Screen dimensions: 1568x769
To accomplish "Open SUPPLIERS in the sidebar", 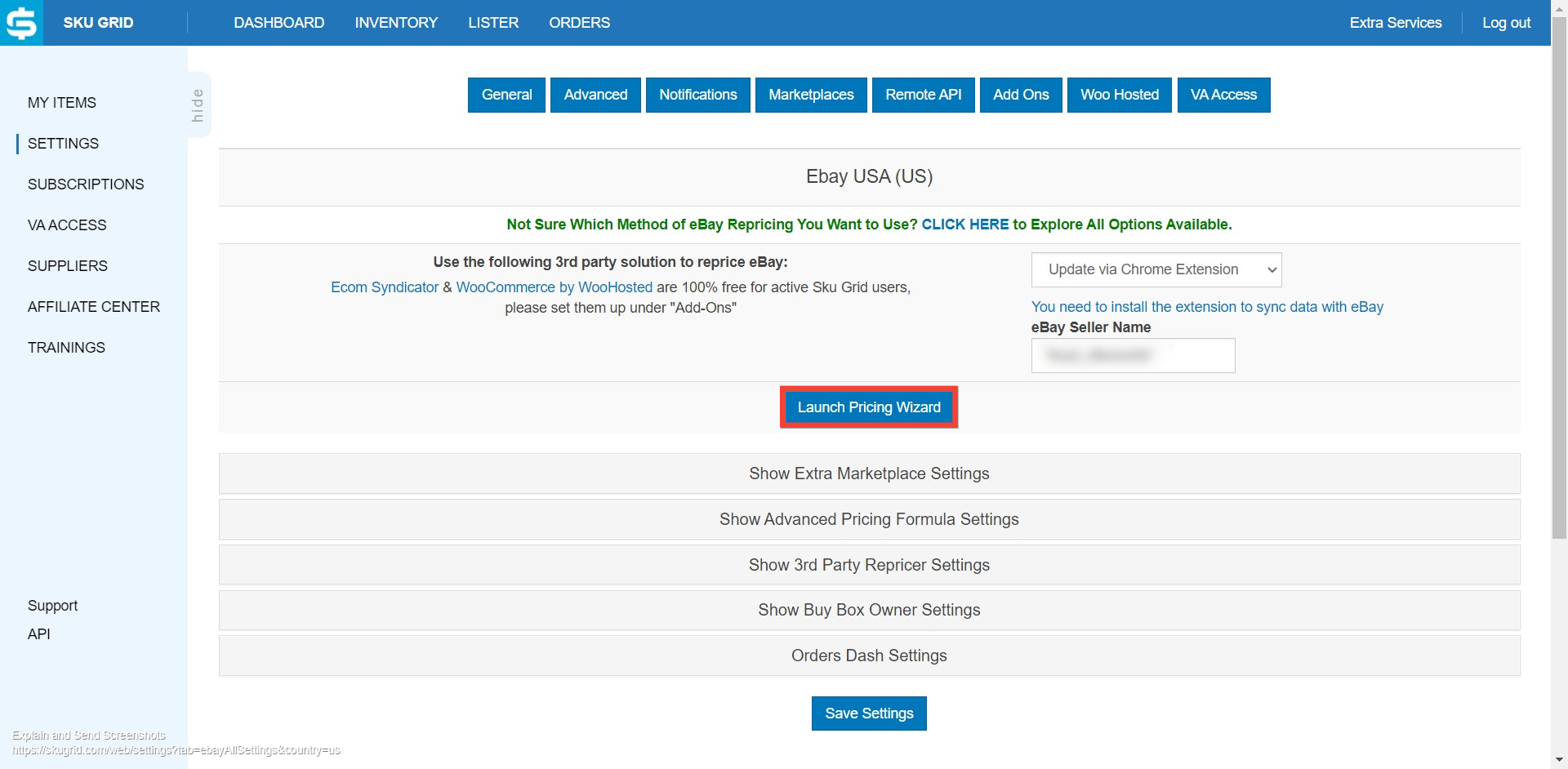I will point(68,266).
